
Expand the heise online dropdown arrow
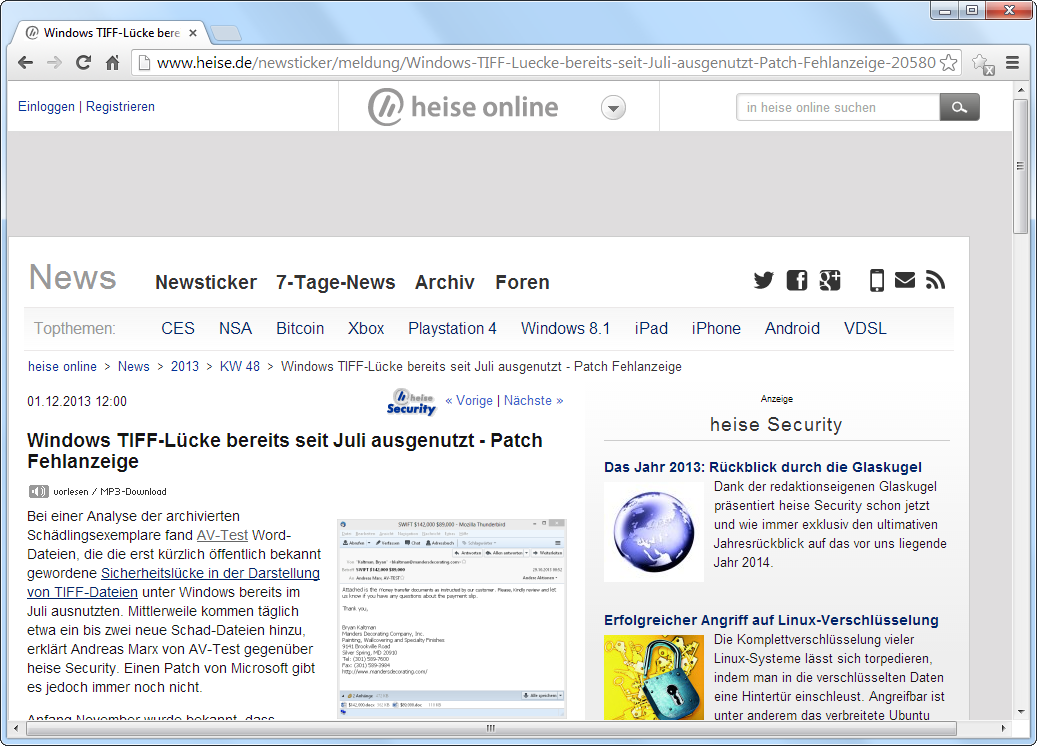(614, 108)
